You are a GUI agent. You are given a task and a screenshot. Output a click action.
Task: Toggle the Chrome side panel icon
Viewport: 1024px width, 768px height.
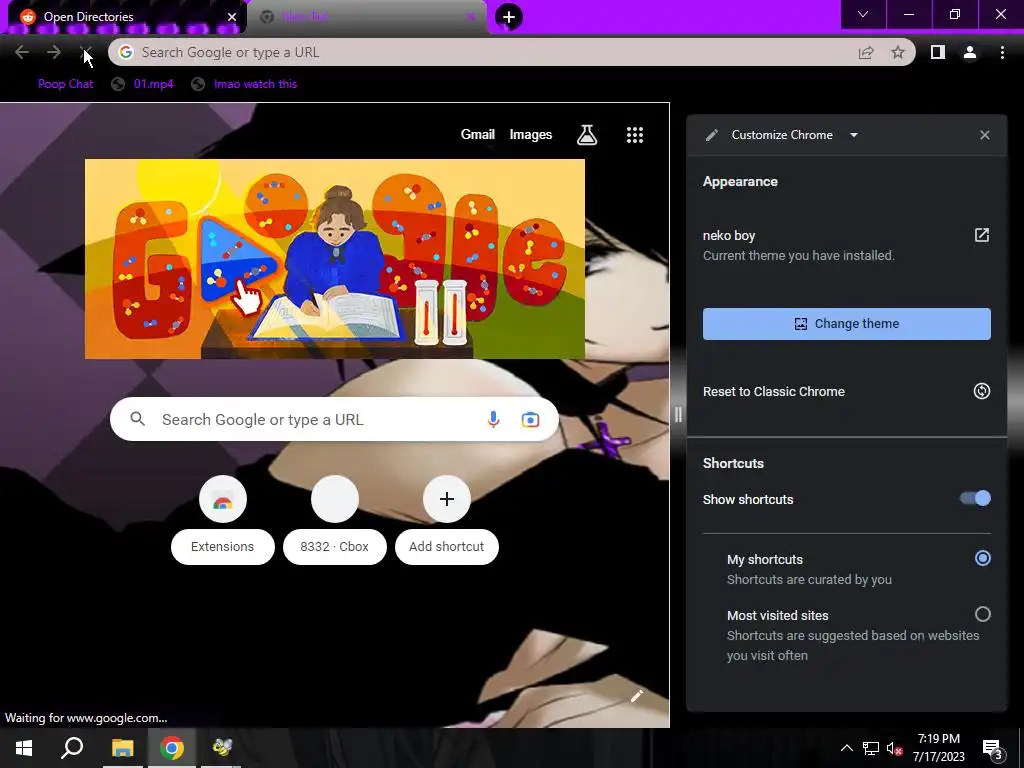click(x=937, y=52)
